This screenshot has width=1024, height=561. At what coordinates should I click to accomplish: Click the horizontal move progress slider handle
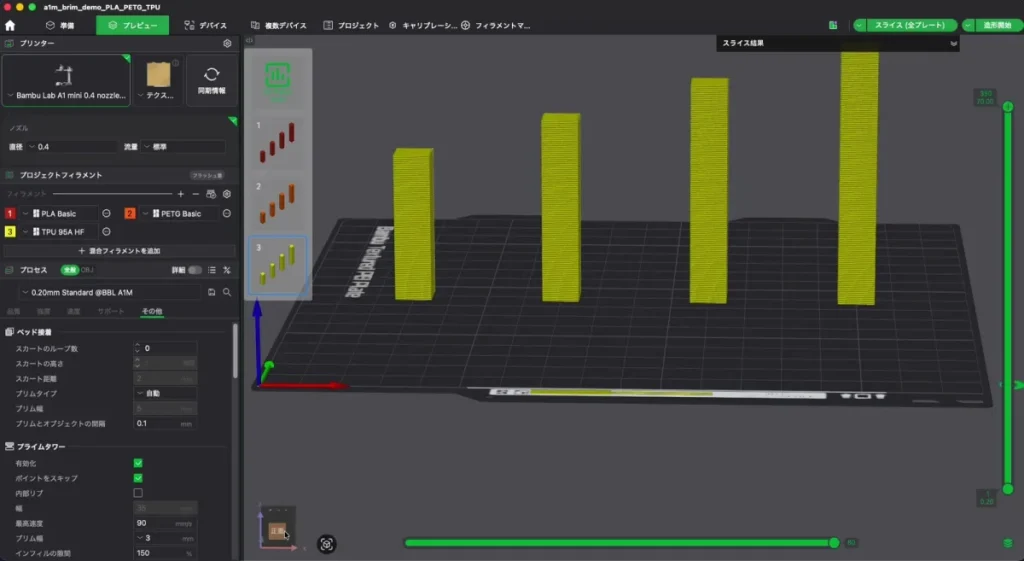click(834, 543)
